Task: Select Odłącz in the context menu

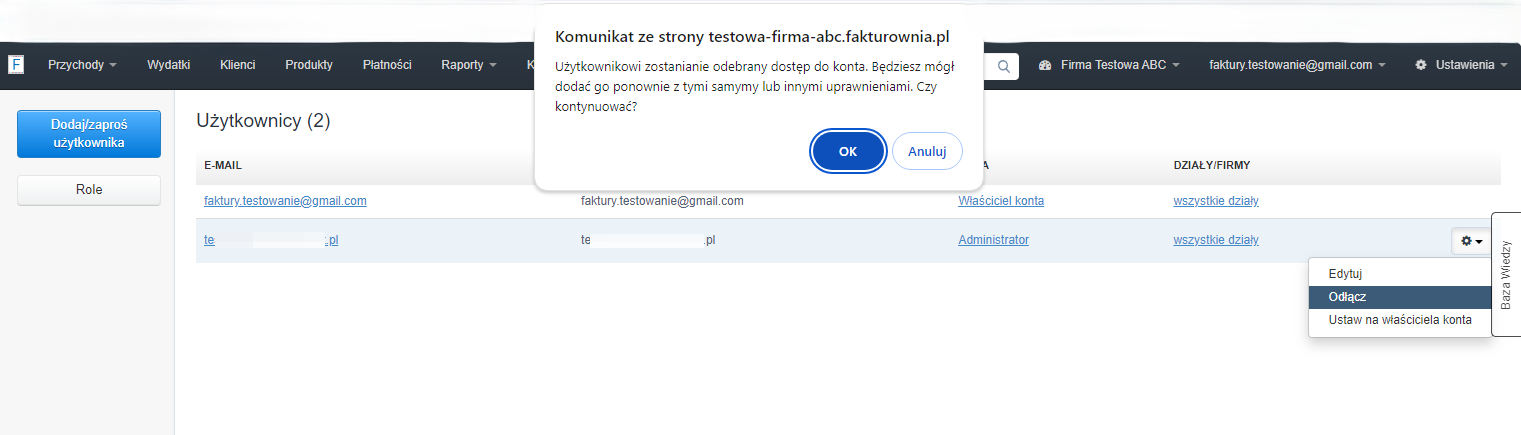Action: click(1399, 297)
